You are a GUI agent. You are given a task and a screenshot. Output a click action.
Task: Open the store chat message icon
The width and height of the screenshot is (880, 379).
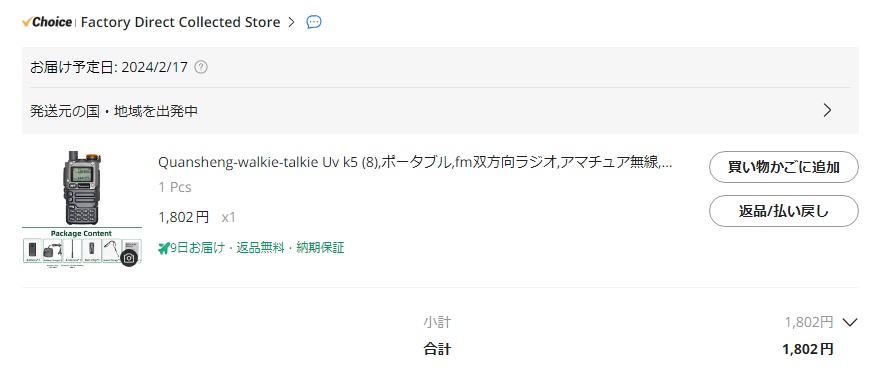[x=314, y=22]
